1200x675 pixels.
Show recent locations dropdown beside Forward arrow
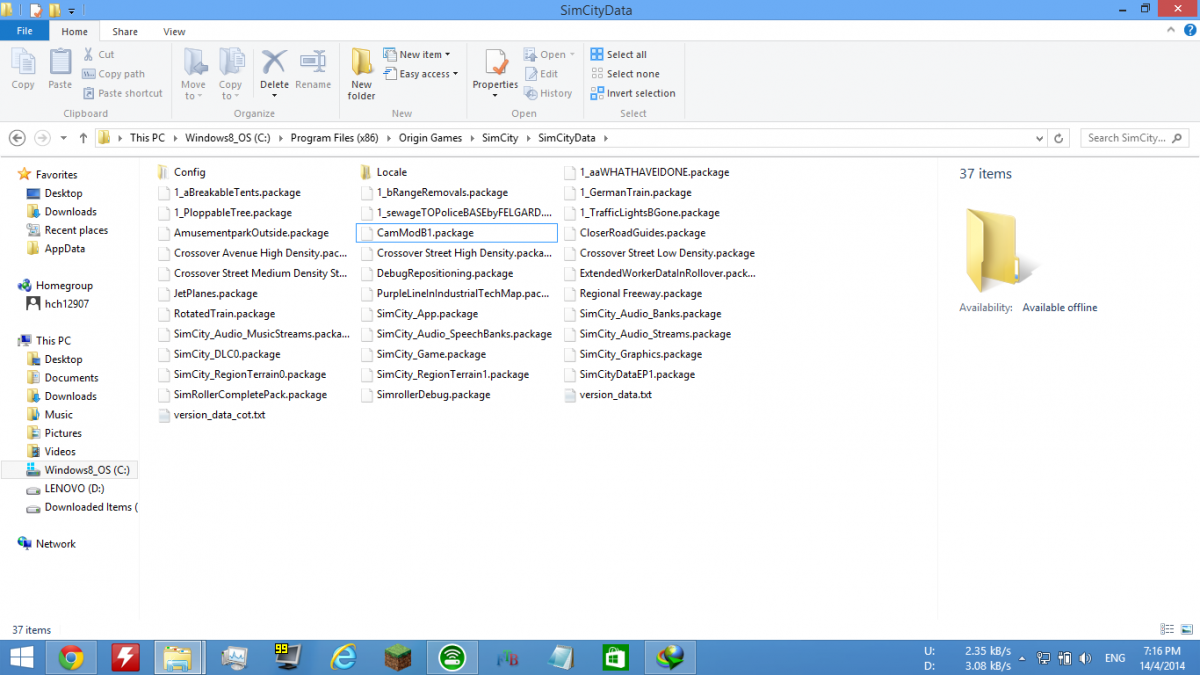click(64, 138)
